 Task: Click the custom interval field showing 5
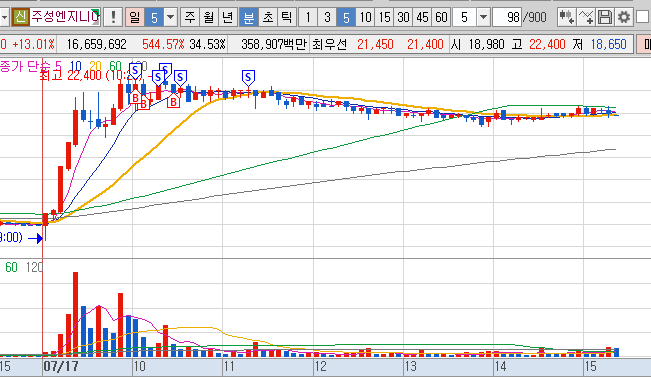(465, 17)
